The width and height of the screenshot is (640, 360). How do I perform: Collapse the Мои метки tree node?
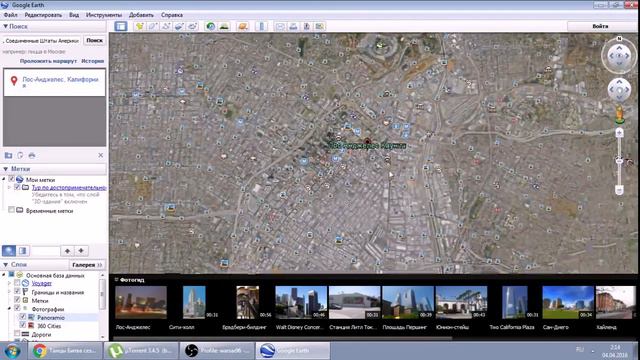pos(4,179)
